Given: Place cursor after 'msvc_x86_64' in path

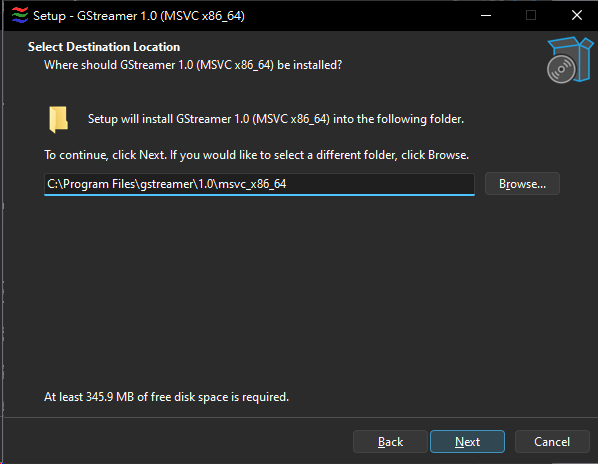Looking at the screenshot, I should [x=287, y=184].
